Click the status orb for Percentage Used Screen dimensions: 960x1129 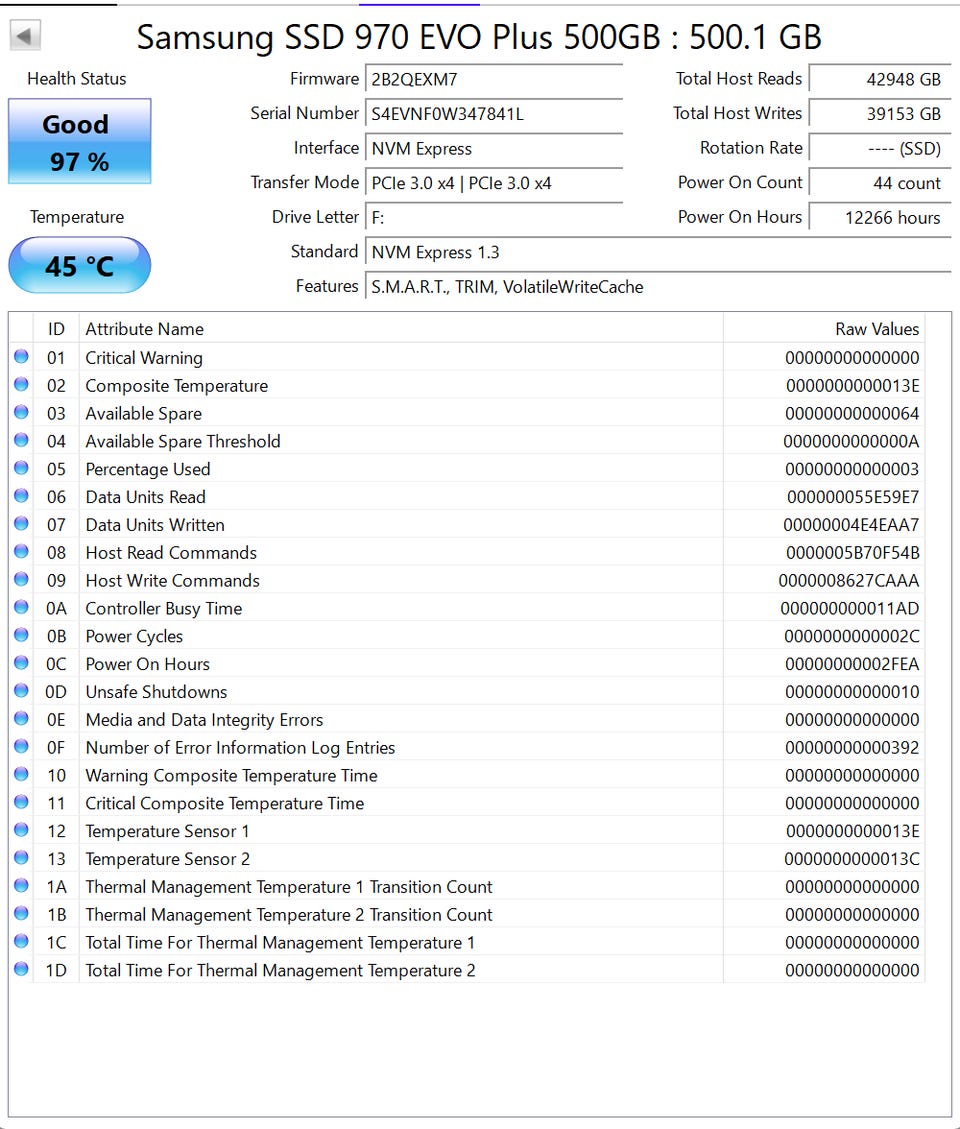pos(22,468)
